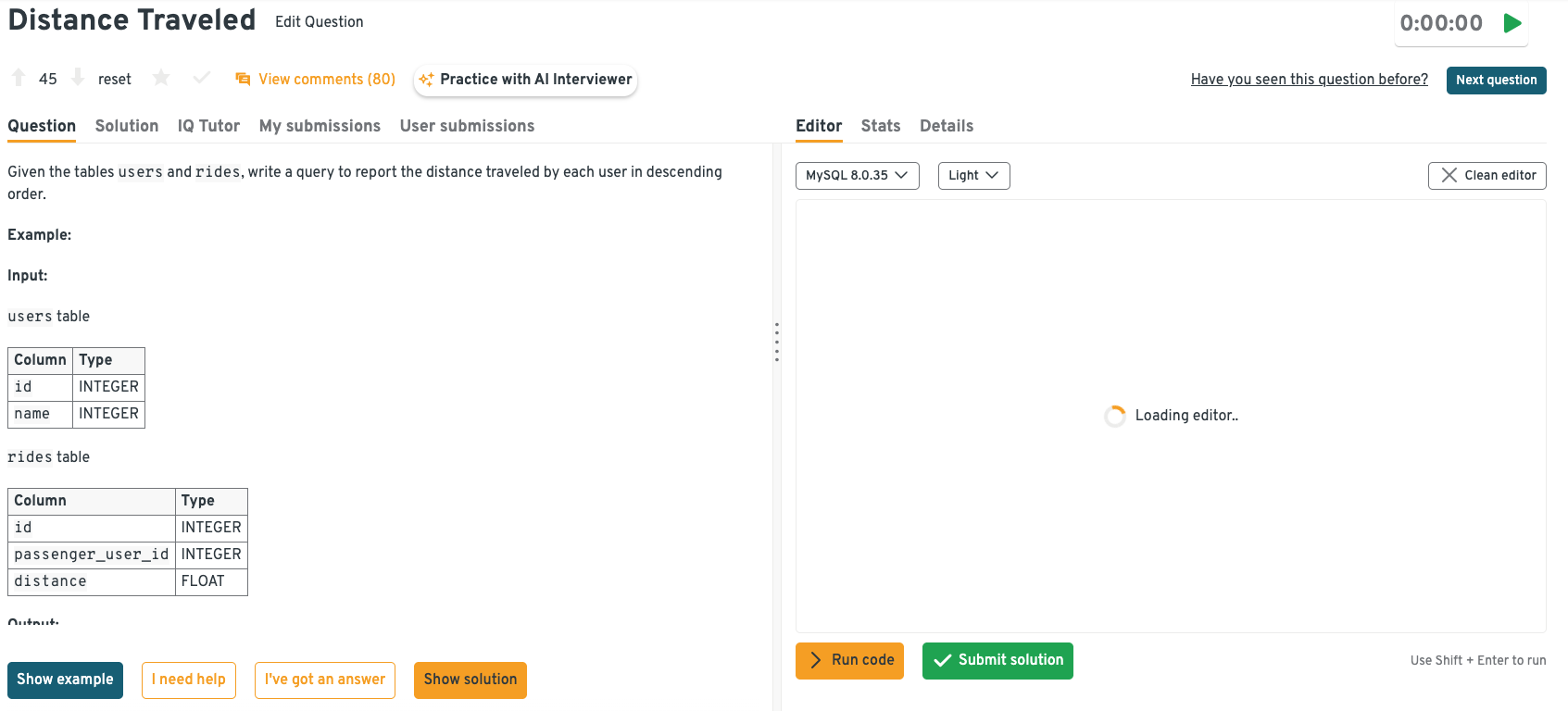This screenshot has width=1568, height=711.
Task: Click the Submit solution button
Action: click(997, 660)
